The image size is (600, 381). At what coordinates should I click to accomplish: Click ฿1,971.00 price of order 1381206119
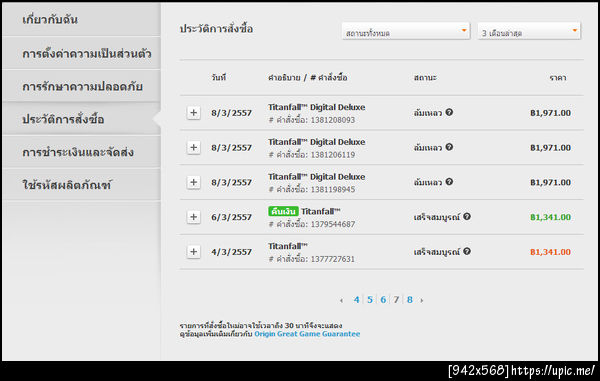tap(550, 148)
